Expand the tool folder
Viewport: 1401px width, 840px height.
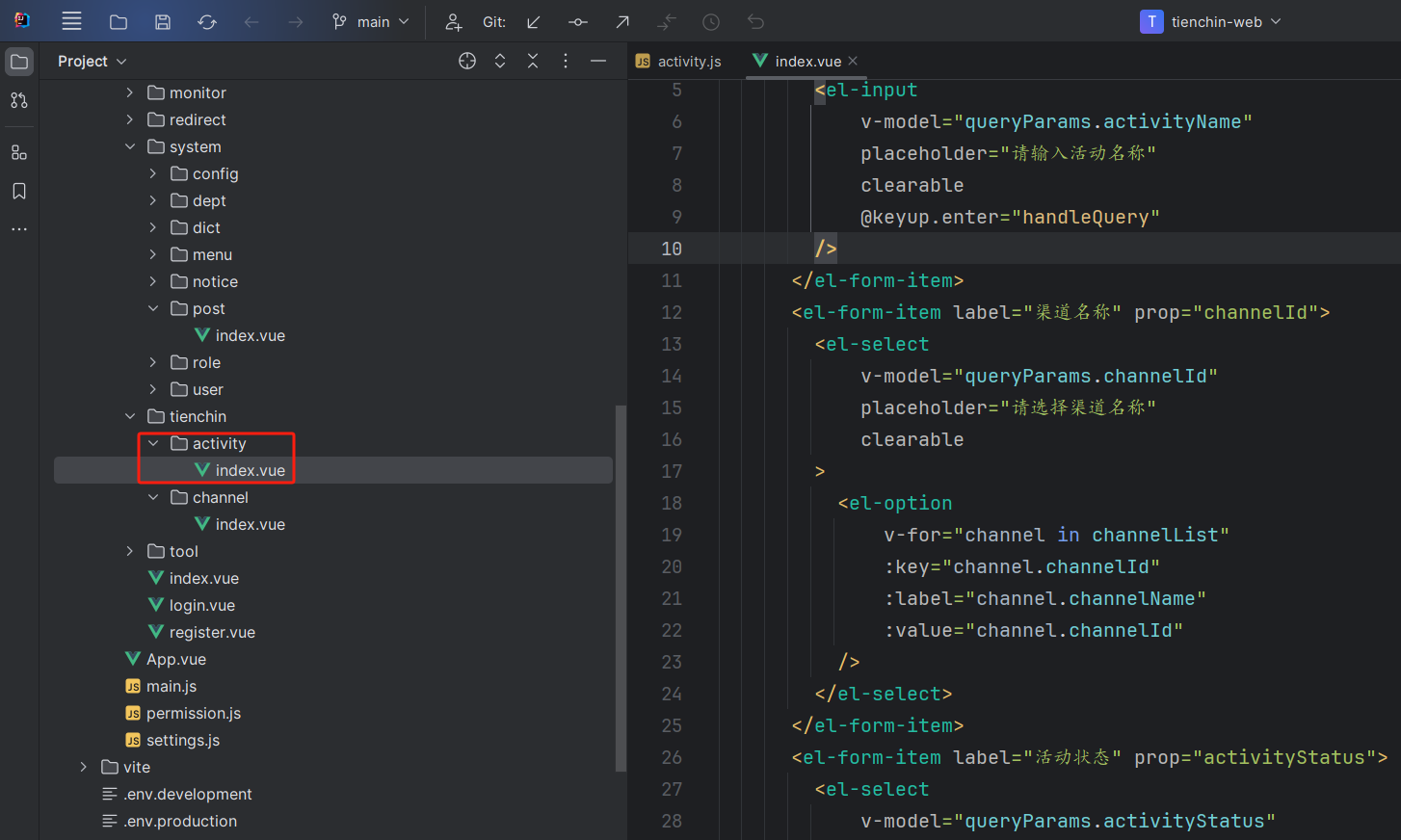[x=130, y=551]
